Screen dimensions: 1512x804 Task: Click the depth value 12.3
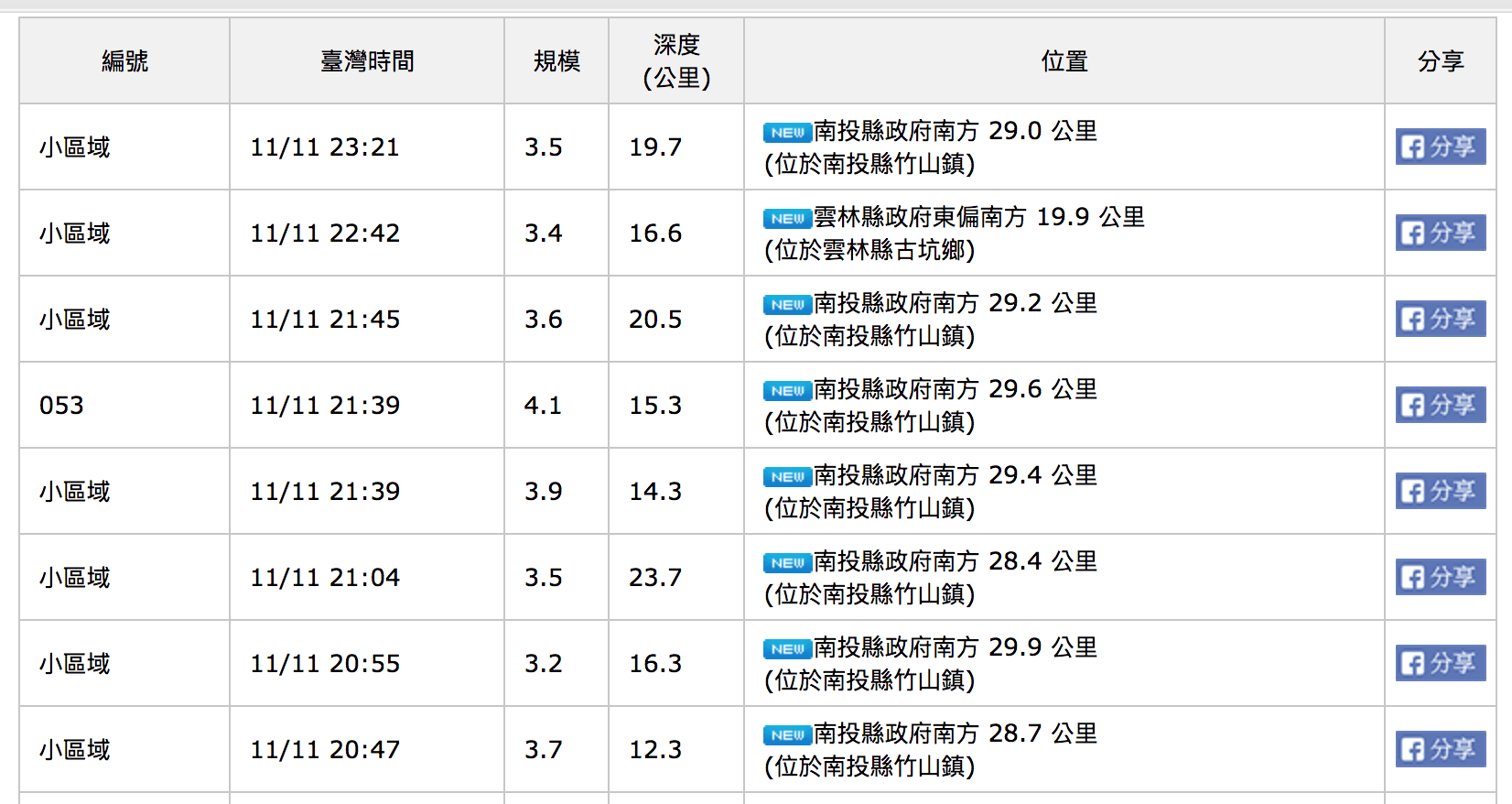655,749
